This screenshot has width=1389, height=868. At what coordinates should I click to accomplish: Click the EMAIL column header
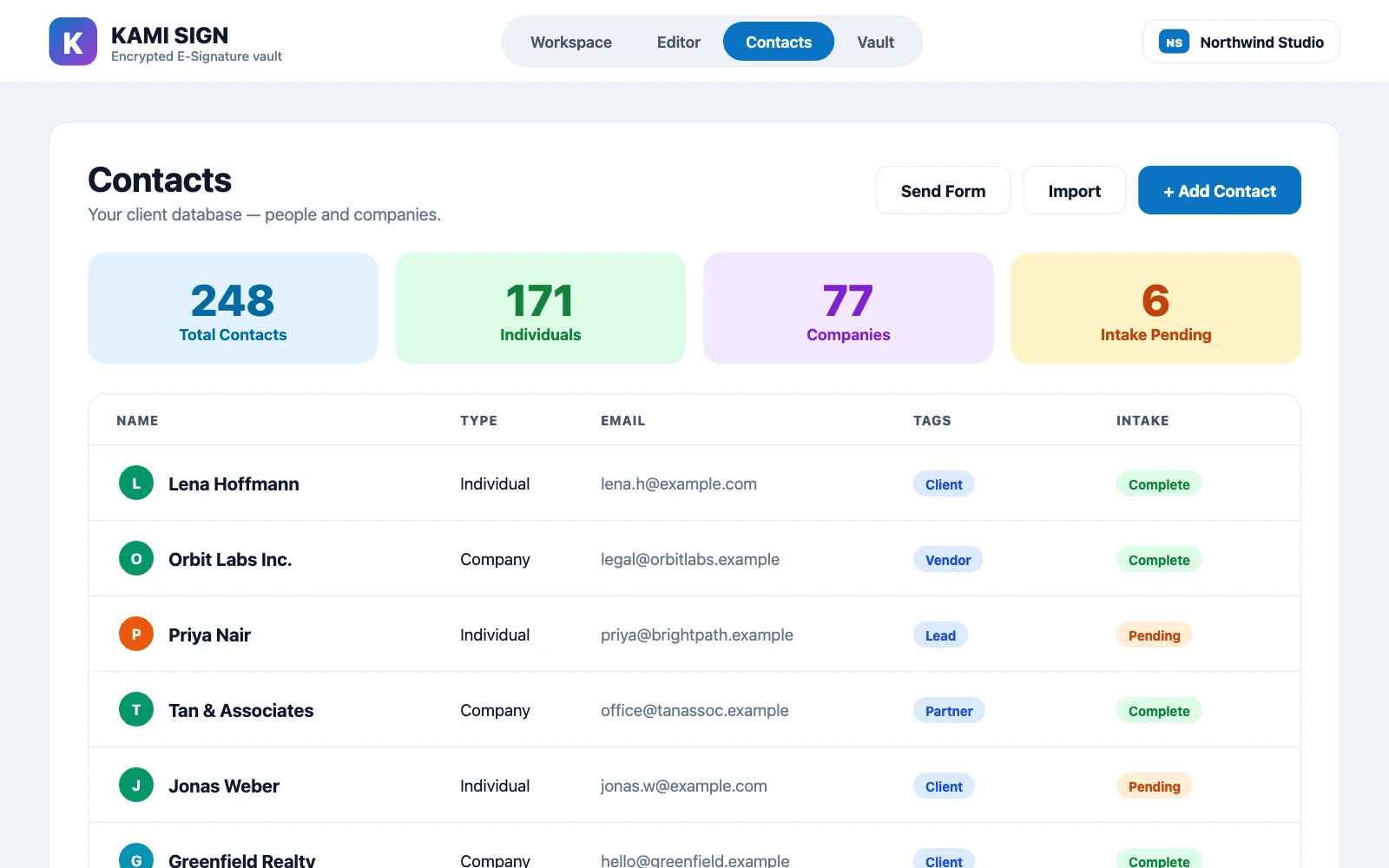pyautogui.click(x=623, y=420)
